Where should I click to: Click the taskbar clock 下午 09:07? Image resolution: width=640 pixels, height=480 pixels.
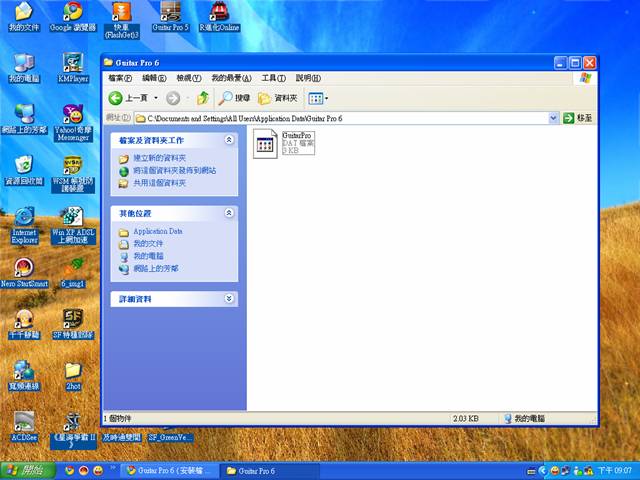(614, 471)
